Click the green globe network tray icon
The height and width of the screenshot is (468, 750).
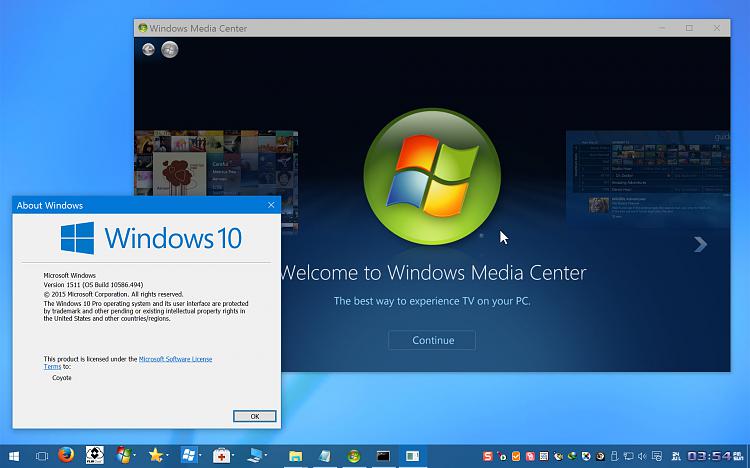572,456
